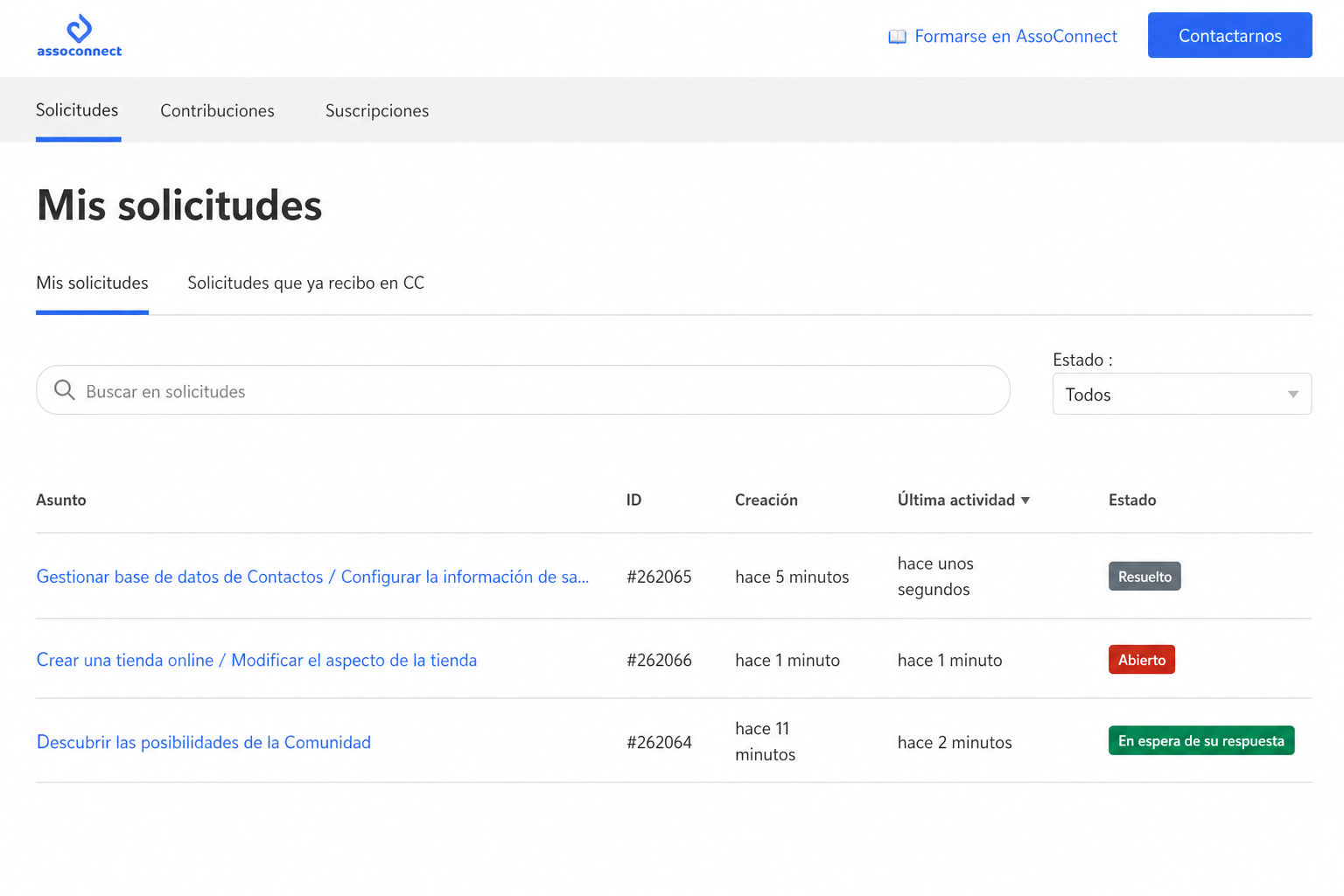The image size is (1344, 896).
Task: Switch to the Contribuciones tab
Action: pos(217,111)
